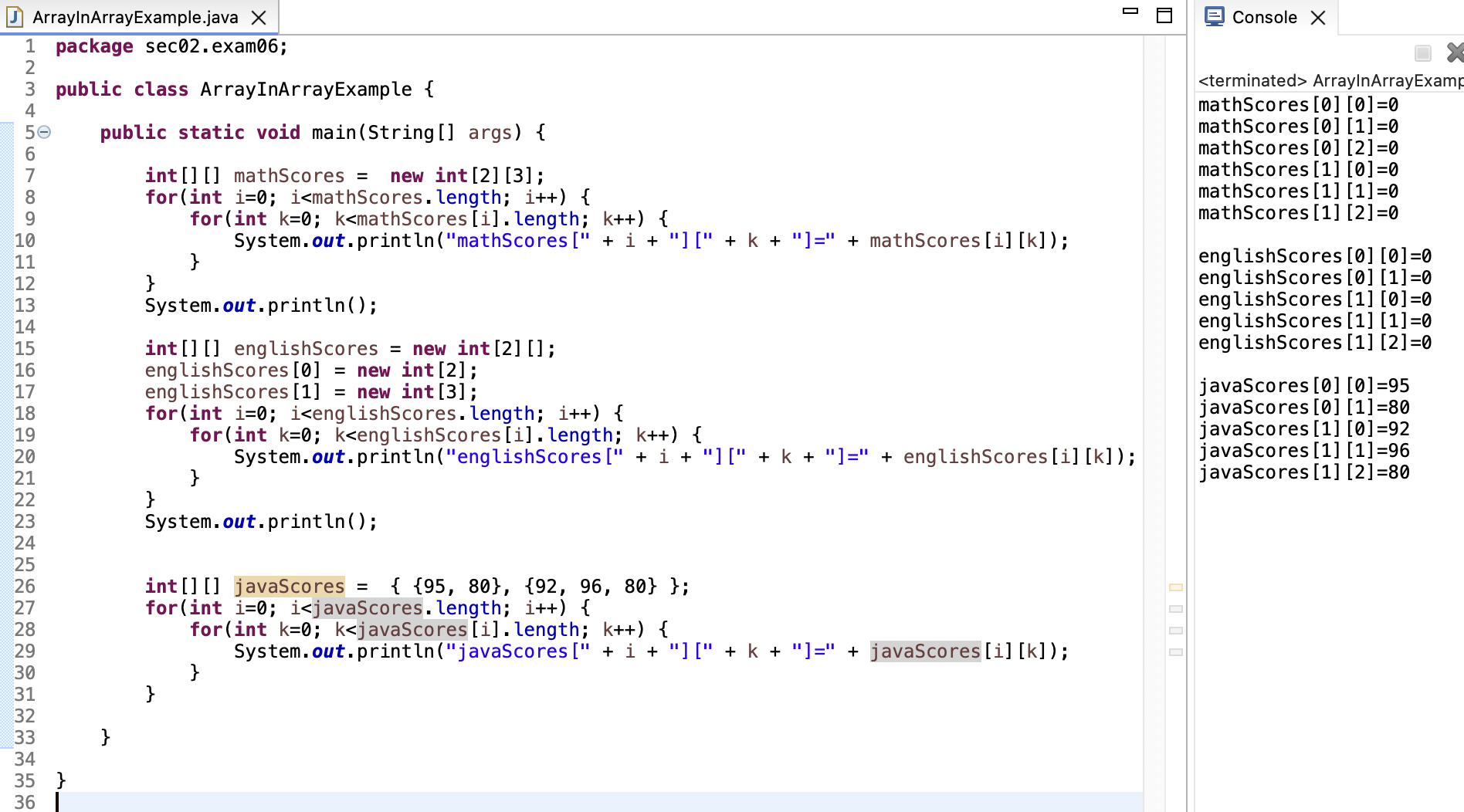
Task: Click the Terminate stop button in Console
Action: 1423,52
